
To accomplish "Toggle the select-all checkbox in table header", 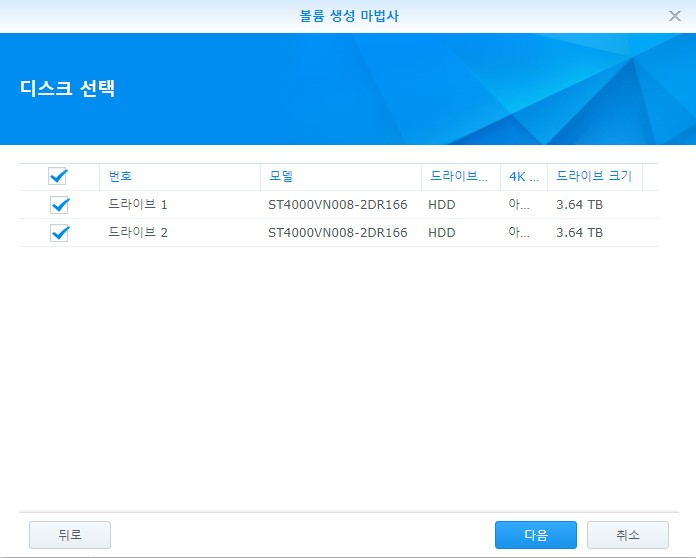I will pyautogui.click(x=58, y=176).
